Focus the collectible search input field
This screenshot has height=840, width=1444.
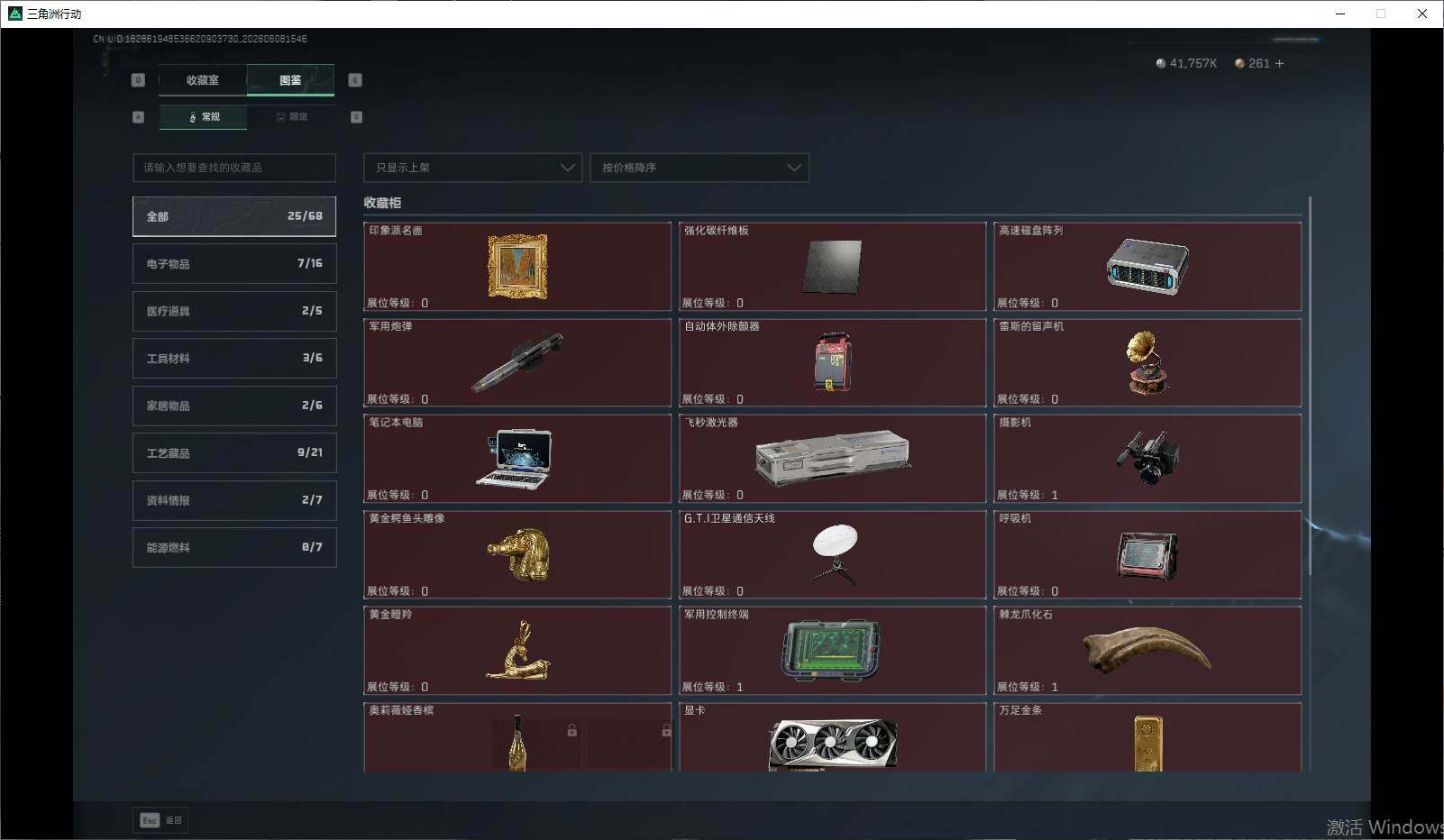(234, 168)
